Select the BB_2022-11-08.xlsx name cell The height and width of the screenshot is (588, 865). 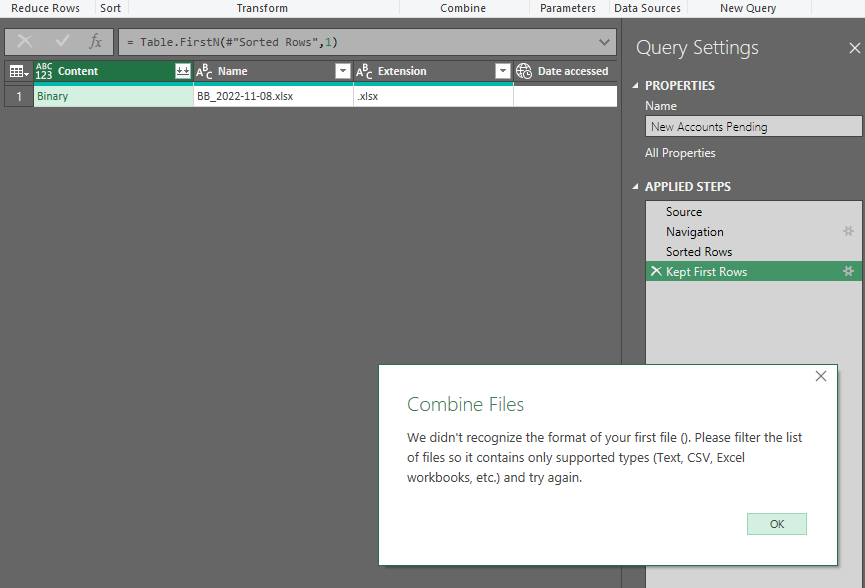(x=274, y=96)
